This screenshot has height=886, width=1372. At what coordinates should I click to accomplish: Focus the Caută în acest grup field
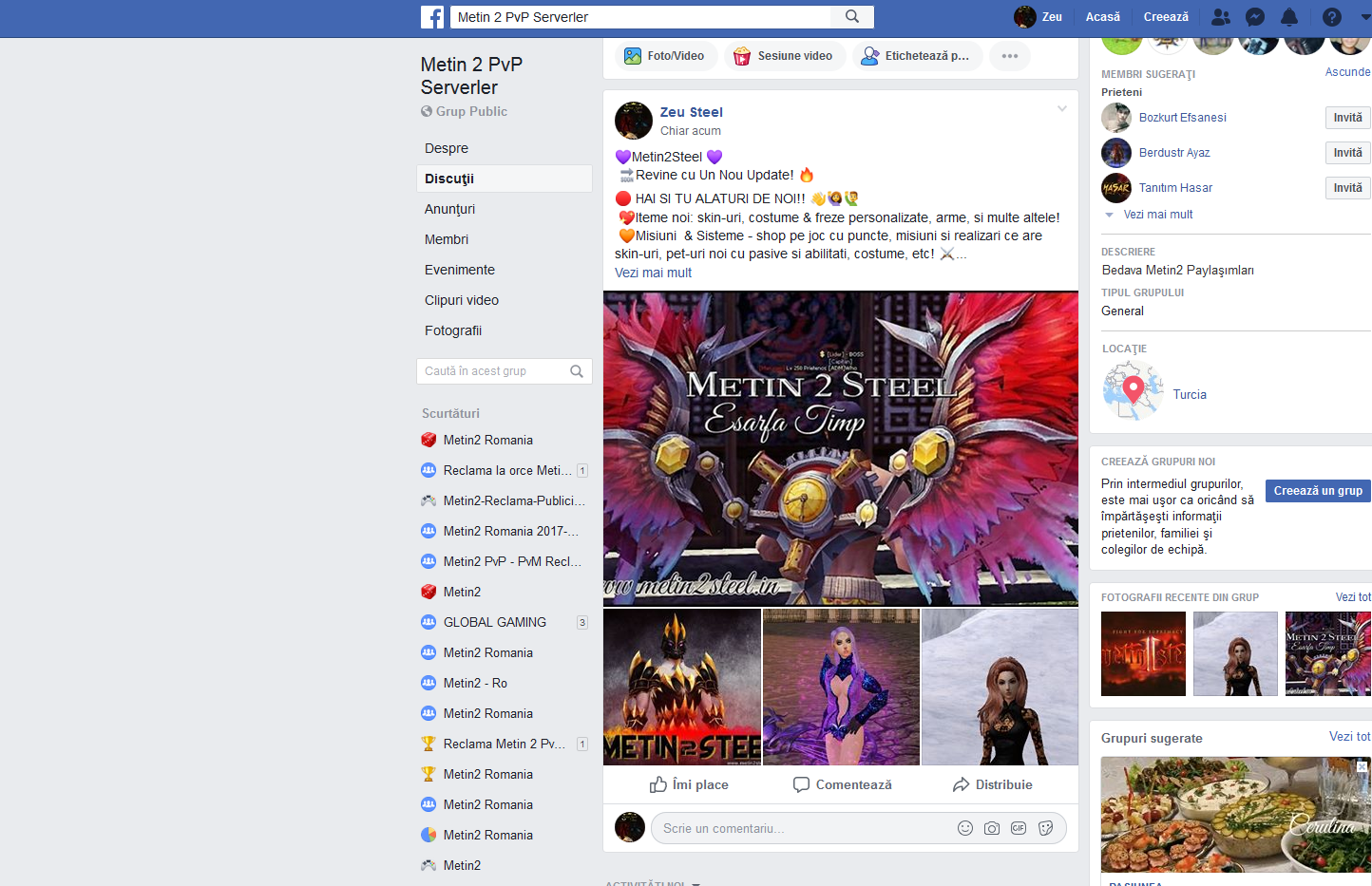coord(504,371)
